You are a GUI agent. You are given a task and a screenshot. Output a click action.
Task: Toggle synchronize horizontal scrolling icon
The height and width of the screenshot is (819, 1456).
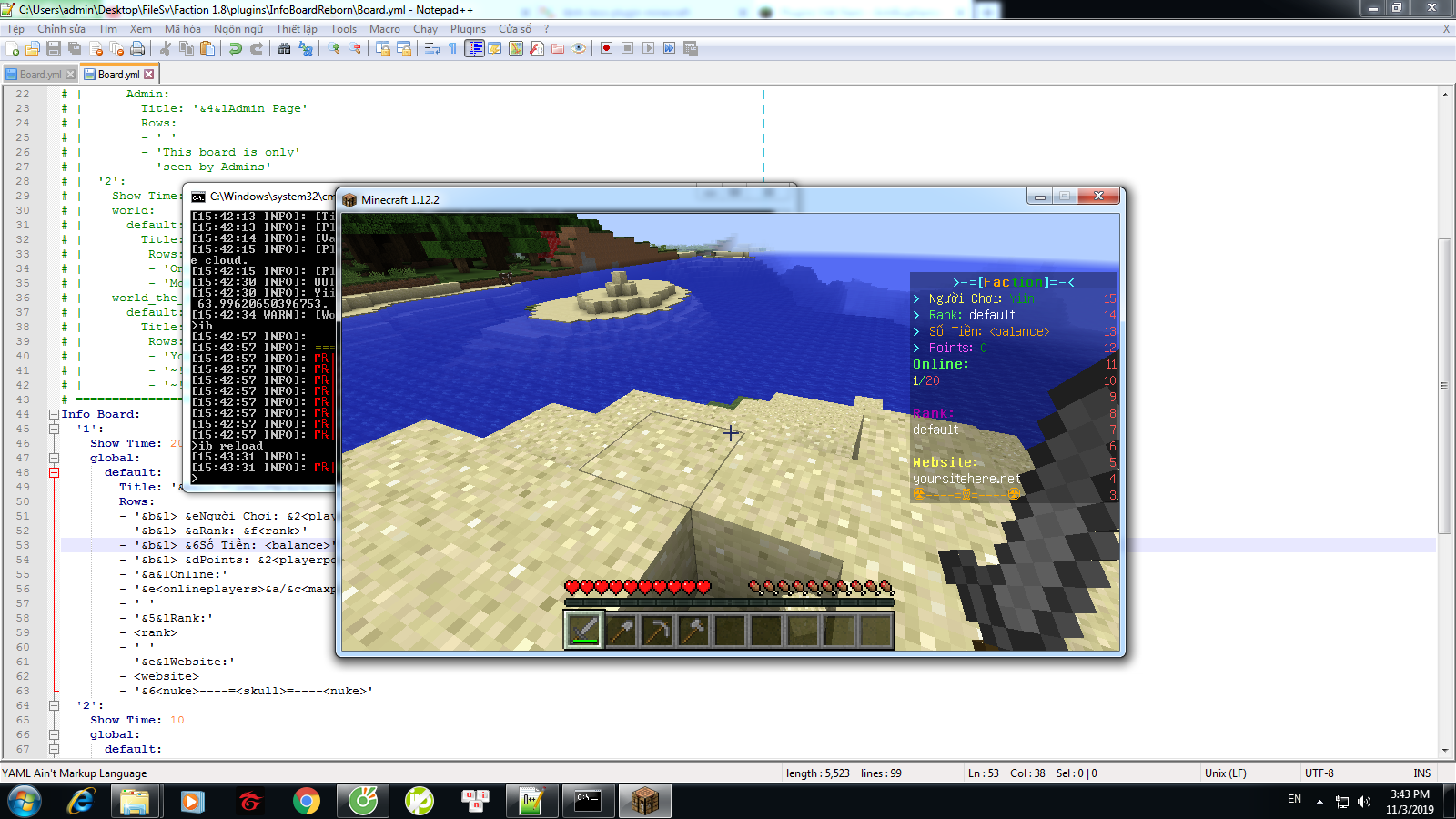point(404,48)
